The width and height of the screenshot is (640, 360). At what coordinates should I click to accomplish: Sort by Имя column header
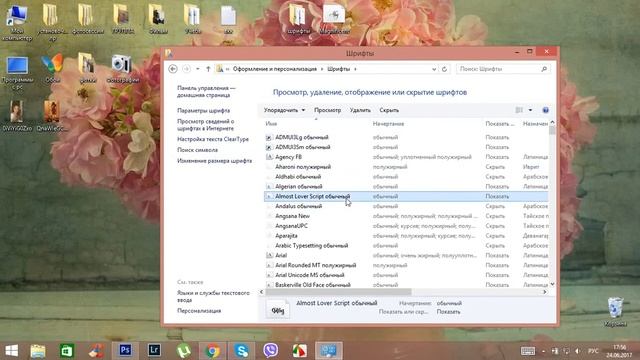click(x=271, y=124)
